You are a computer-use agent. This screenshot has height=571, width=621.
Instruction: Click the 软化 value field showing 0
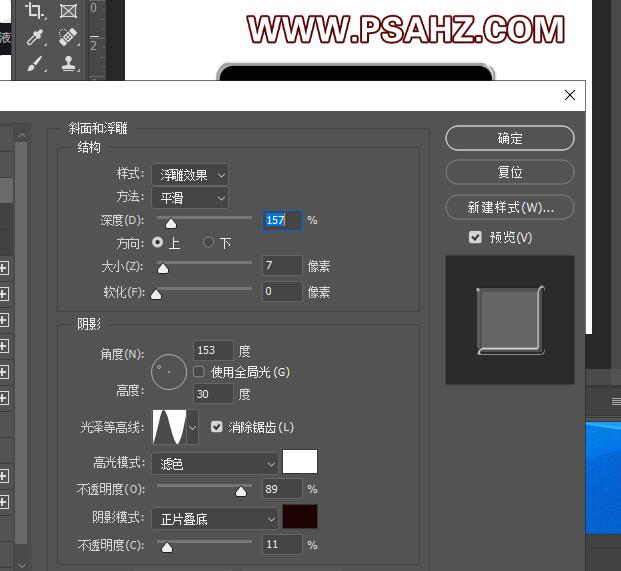(282, 291)
